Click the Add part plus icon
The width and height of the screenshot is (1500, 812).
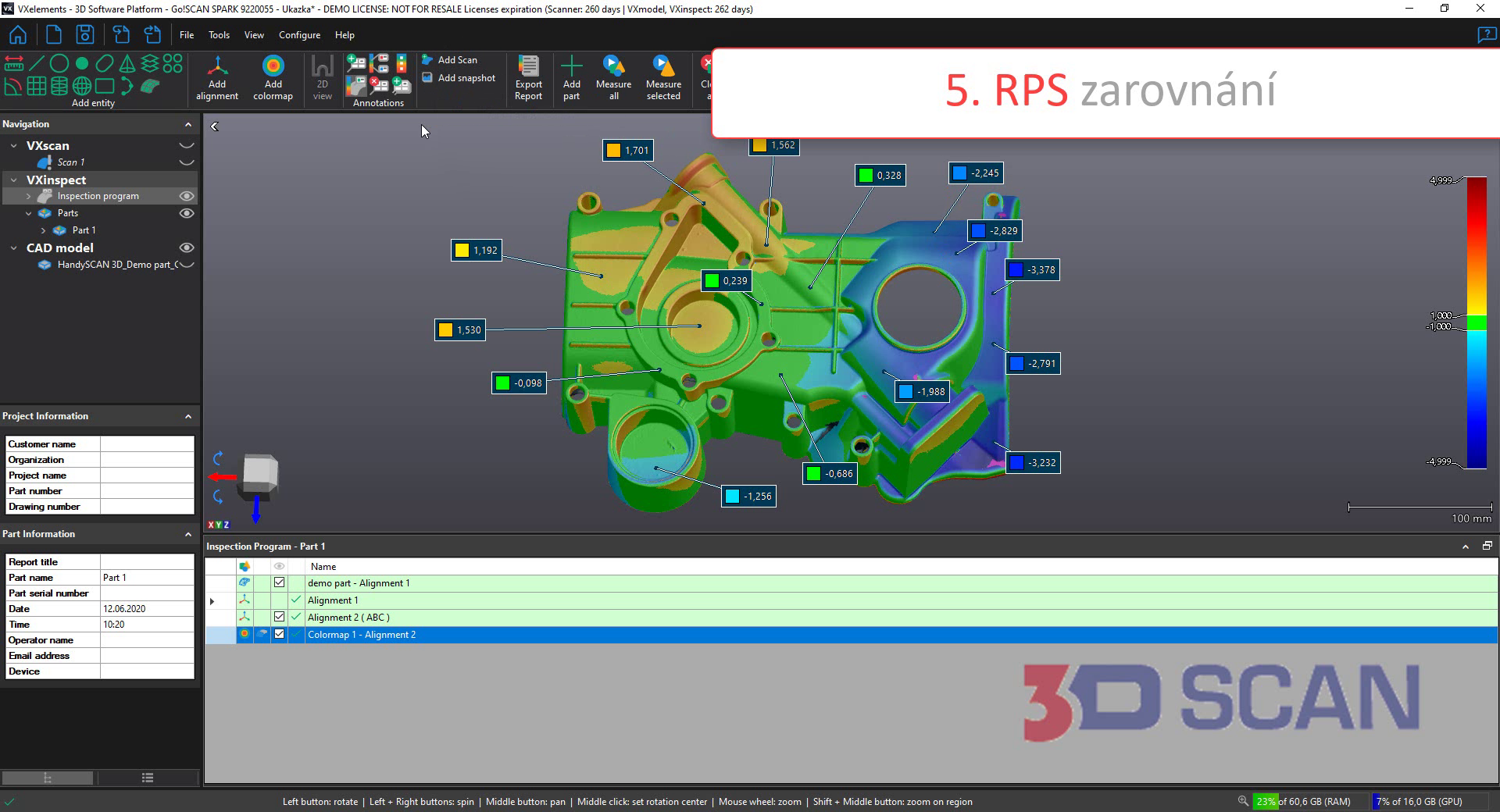(571, 66)
